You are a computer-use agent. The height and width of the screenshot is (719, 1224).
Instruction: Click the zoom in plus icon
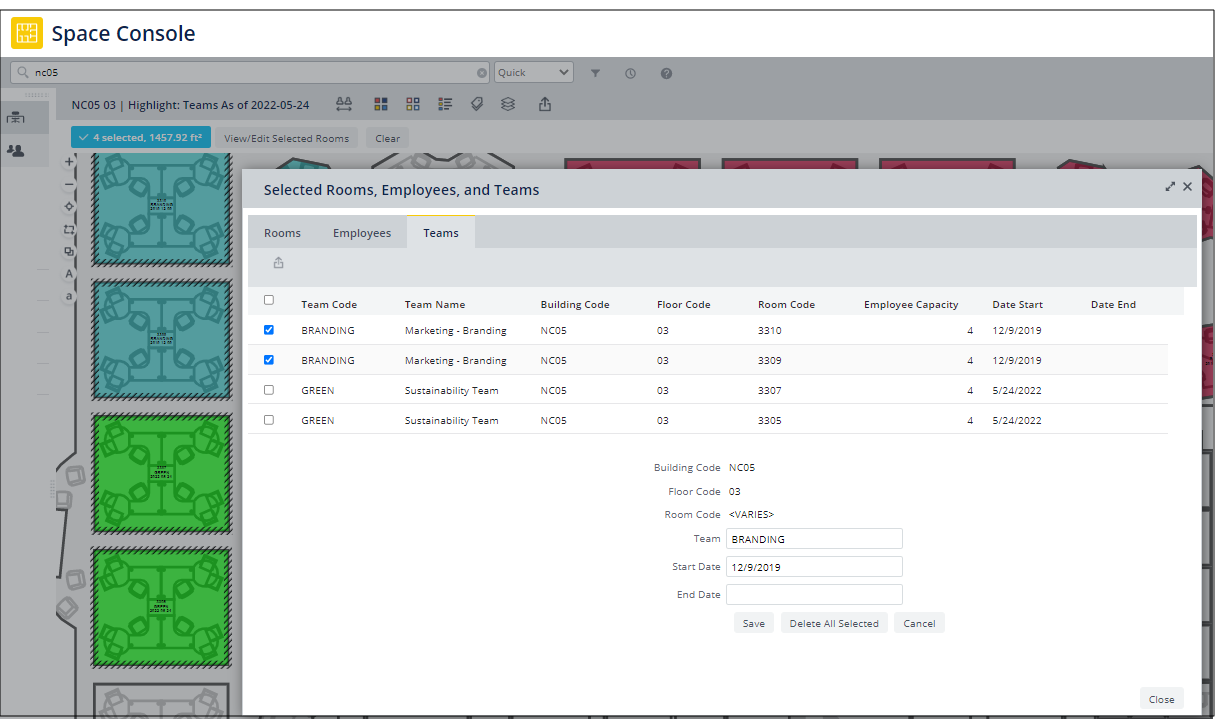click(69, 161)
